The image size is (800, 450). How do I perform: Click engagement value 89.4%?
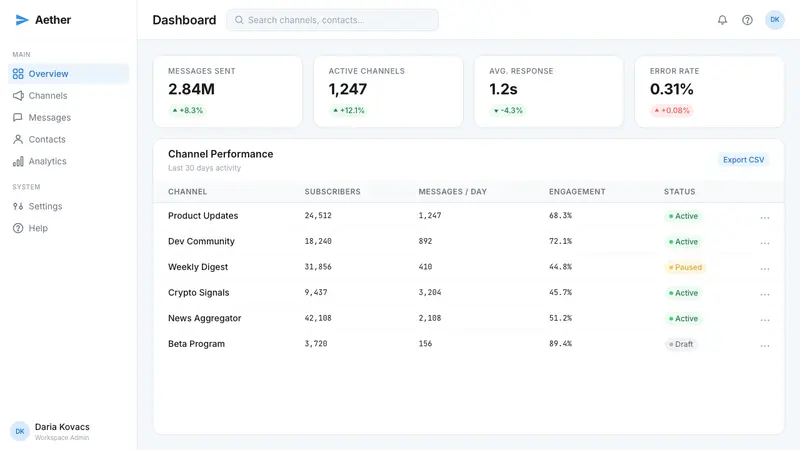(x=560, y=343)
